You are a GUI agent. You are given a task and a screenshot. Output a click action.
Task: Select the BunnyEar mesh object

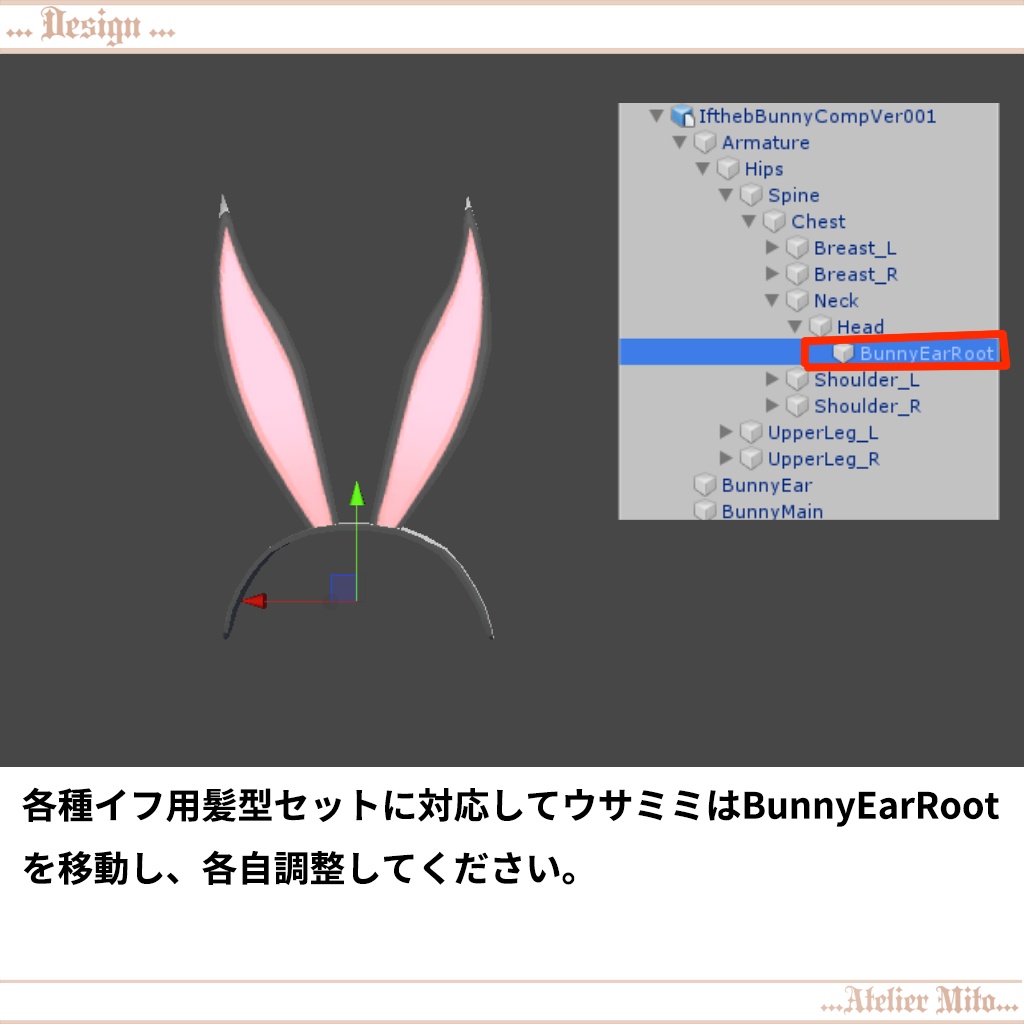coord(767,485)
